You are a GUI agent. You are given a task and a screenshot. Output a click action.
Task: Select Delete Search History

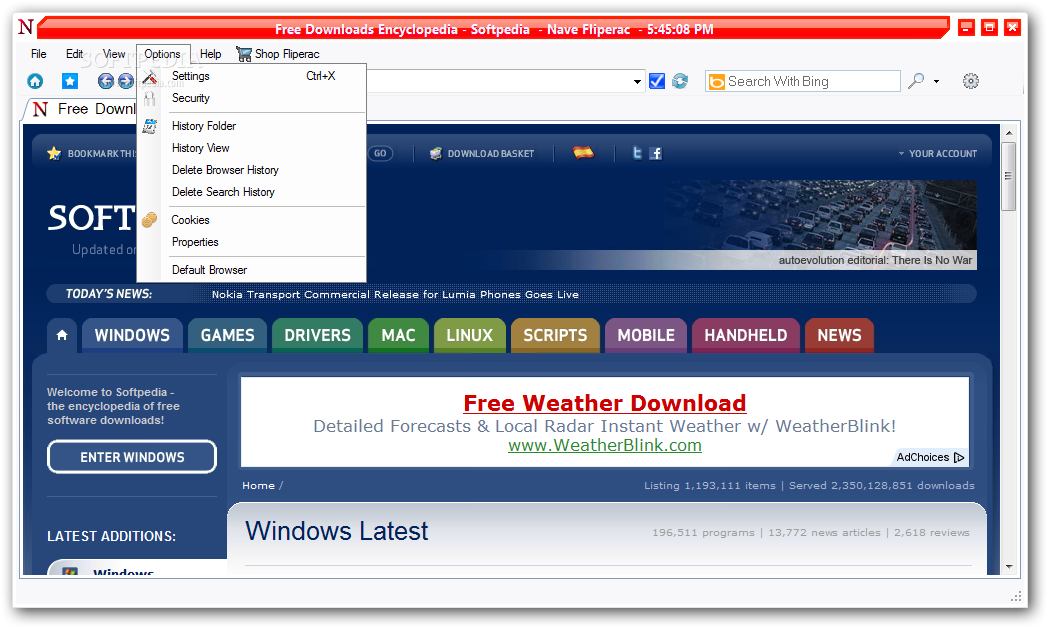(x=251, y=192)
